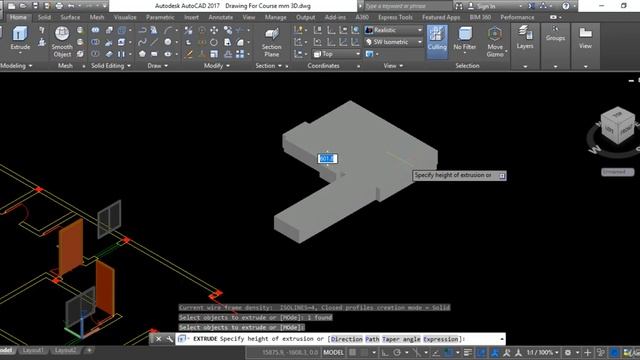Open the Home ribbon tab
Viewport: 640px width, 360px height.
(18, 17)
